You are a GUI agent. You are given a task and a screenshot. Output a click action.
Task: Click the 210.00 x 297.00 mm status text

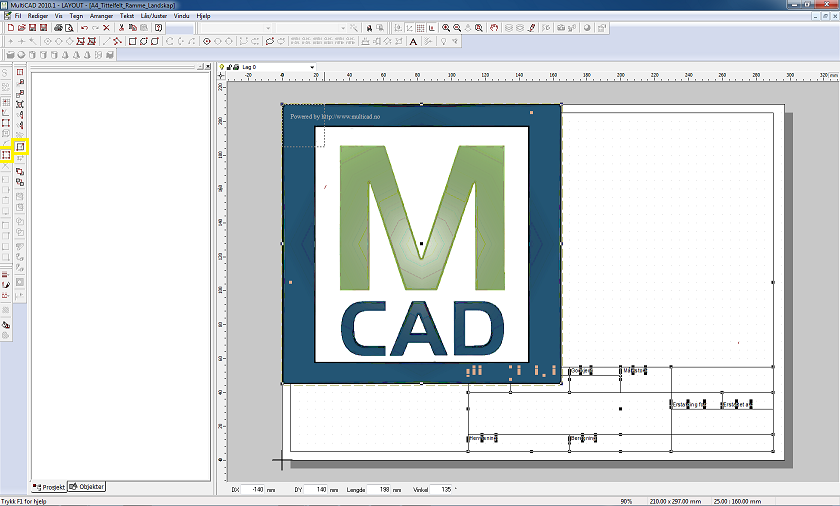[x=675, y=502]
